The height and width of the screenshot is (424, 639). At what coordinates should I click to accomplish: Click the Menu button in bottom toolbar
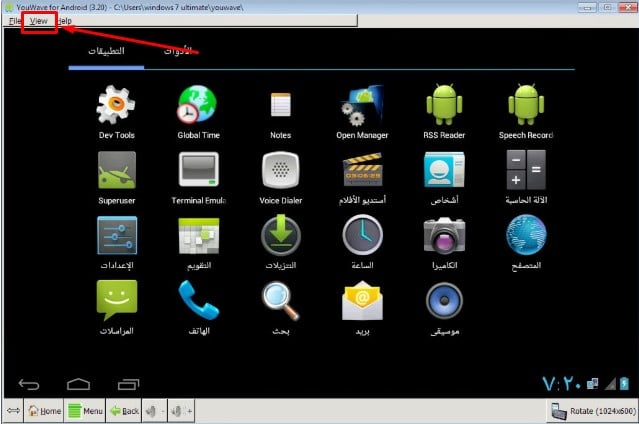pos(85,411)
